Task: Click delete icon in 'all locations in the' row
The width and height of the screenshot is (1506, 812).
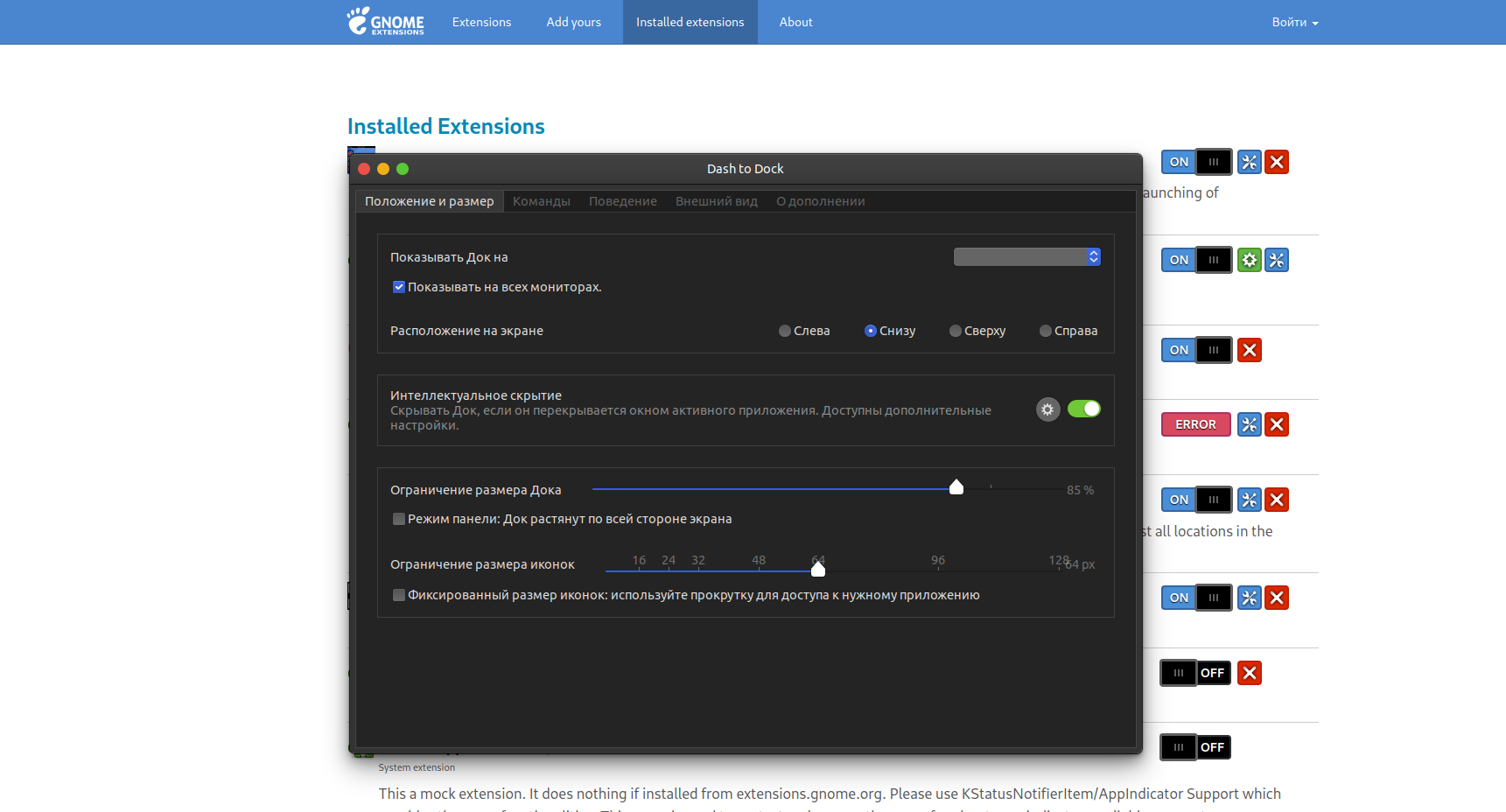Action: point(1277,500)
